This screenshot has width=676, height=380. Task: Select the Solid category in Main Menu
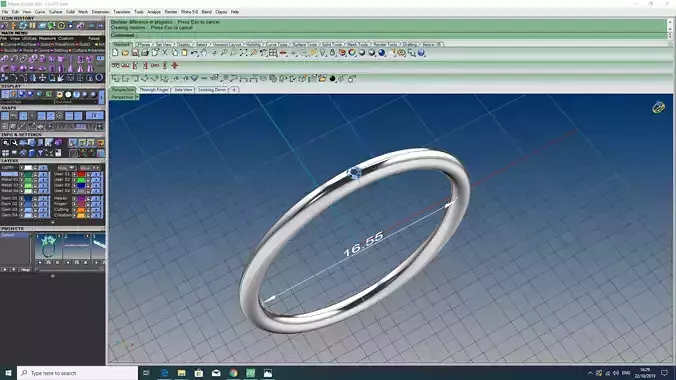tap(44, 44)
